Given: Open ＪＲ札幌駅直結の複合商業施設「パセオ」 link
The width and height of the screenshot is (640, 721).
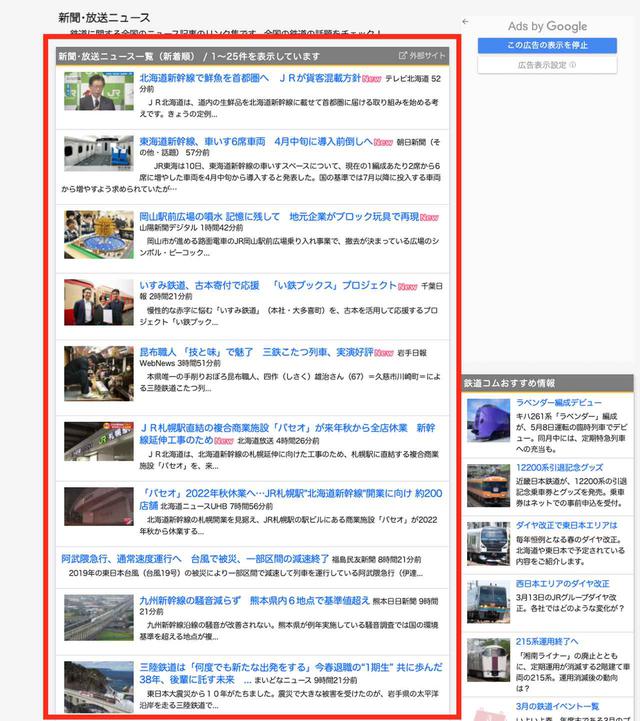Looking at the screenshot, I should click(287, 434).
